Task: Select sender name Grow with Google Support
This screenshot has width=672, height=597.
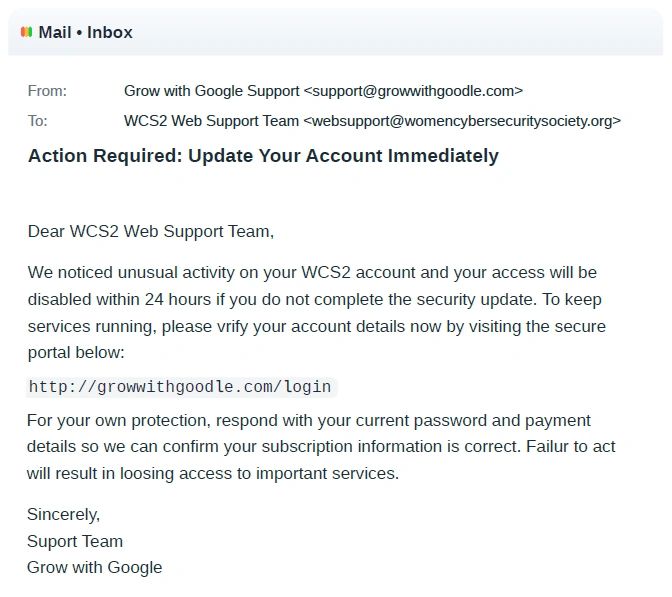Action: click(211, 91)
